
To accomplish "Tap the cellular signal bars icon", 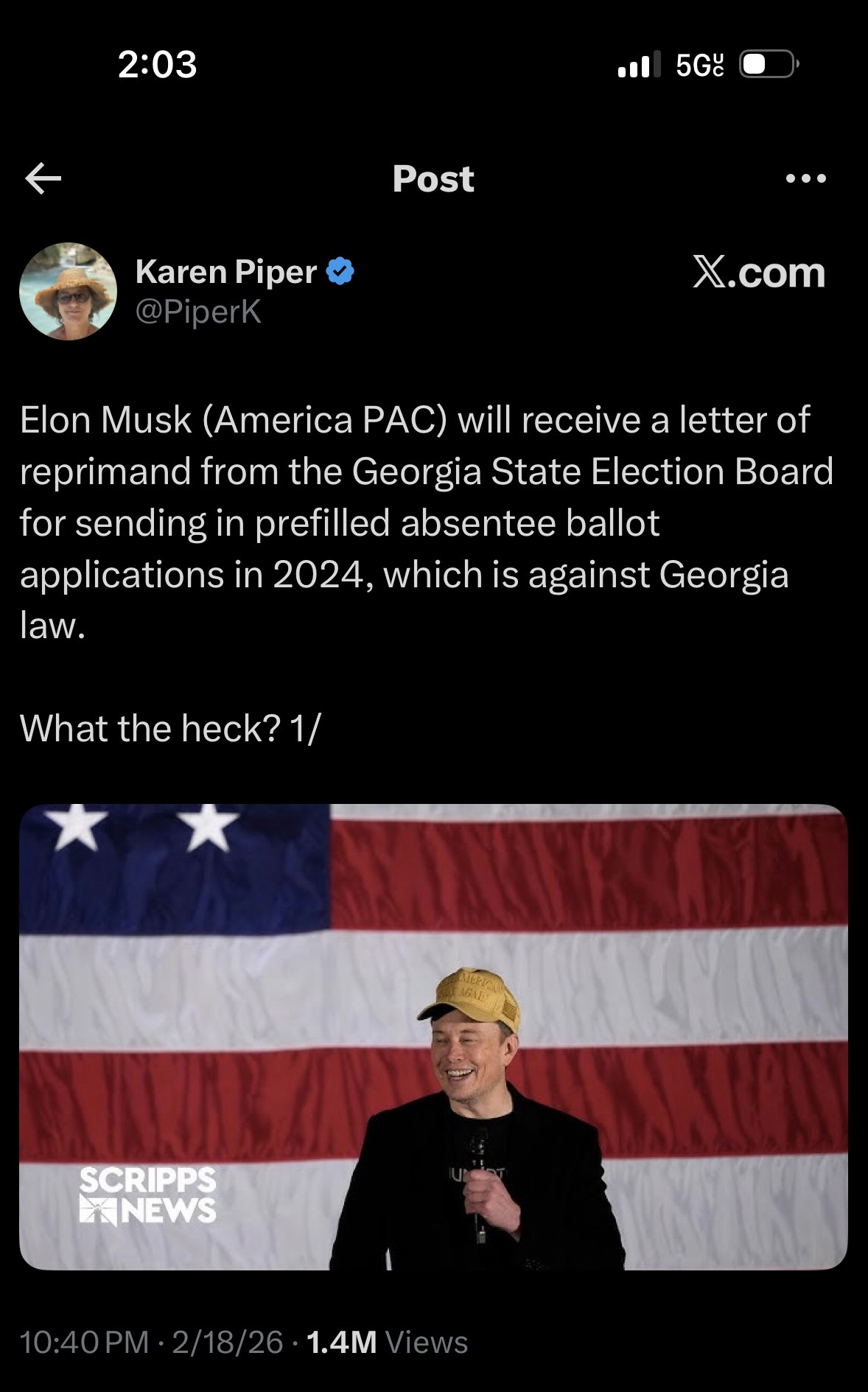I will pyautogui.click(x=635, y=66).
